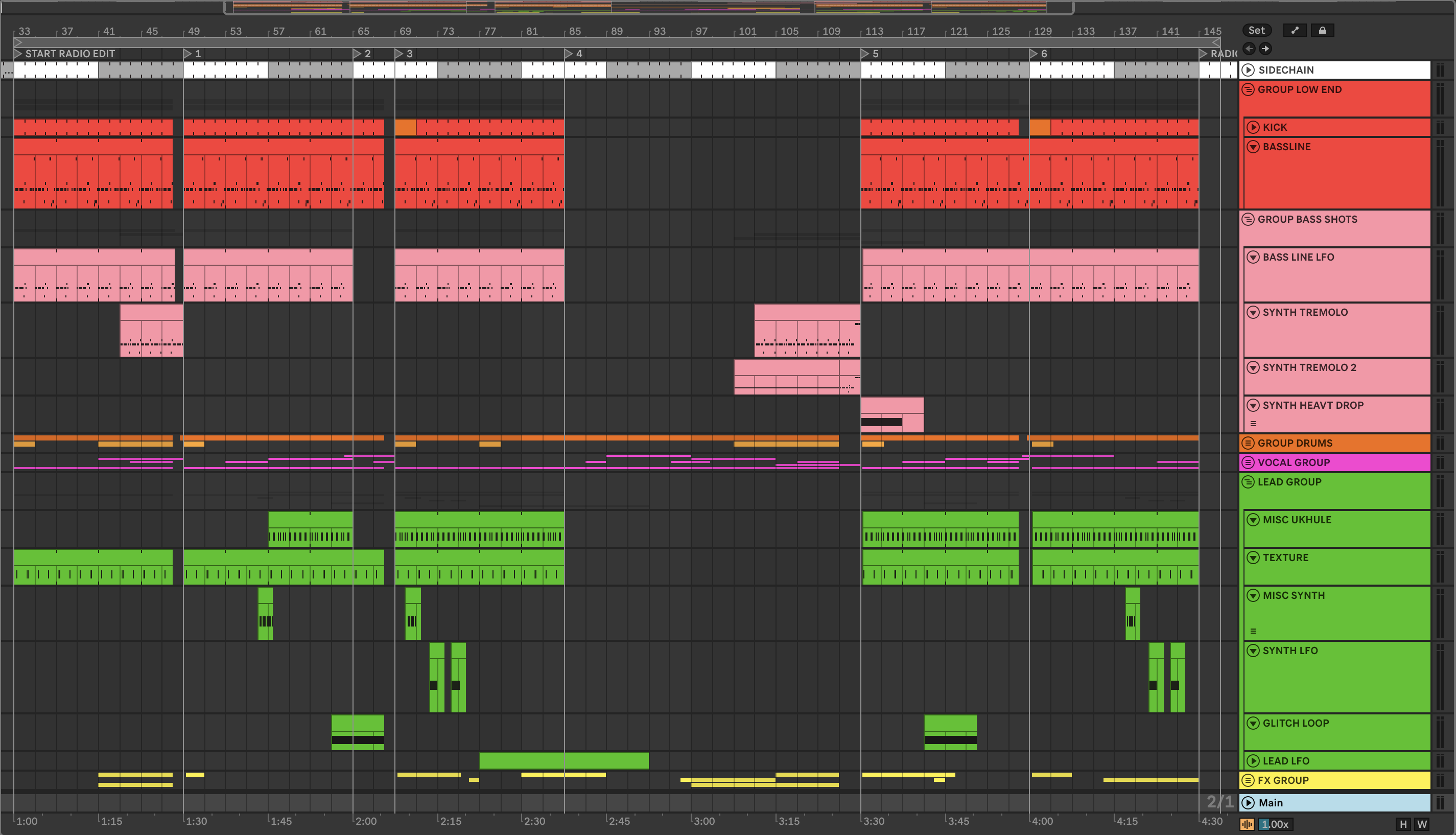This screenshot has width=1456, height=835.
Task: Toggle the waveform zoom icon
Action: click(1247, 824)
